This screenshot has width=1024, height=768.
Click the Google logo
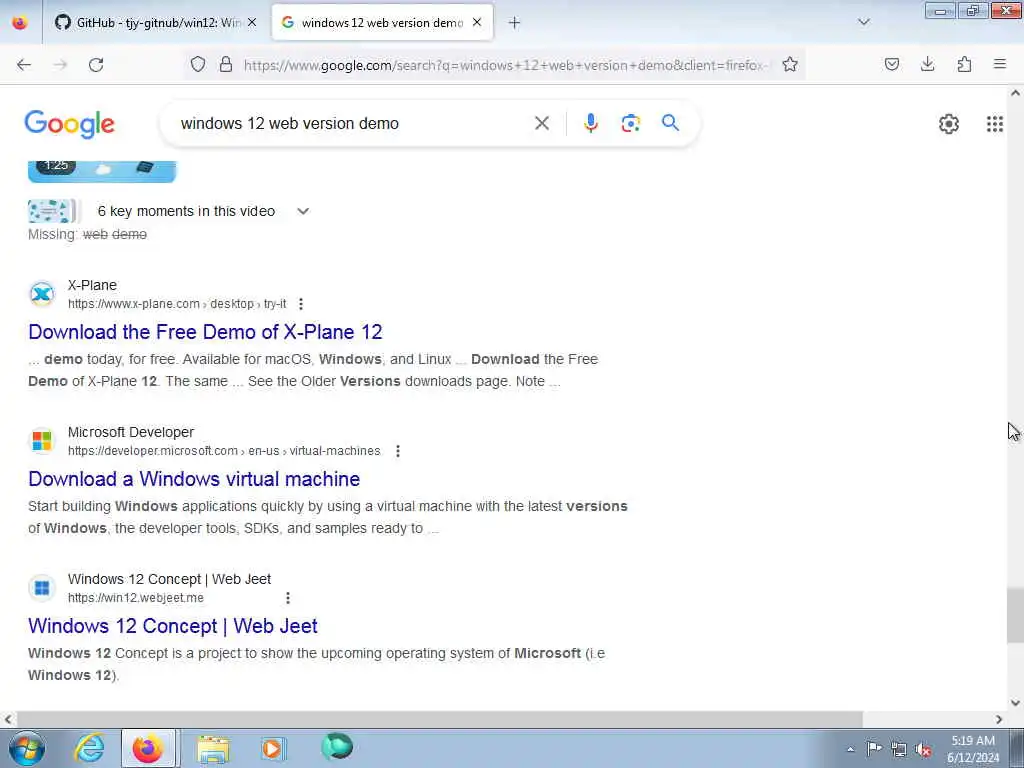pyautogui.click(x=70, y=124)
